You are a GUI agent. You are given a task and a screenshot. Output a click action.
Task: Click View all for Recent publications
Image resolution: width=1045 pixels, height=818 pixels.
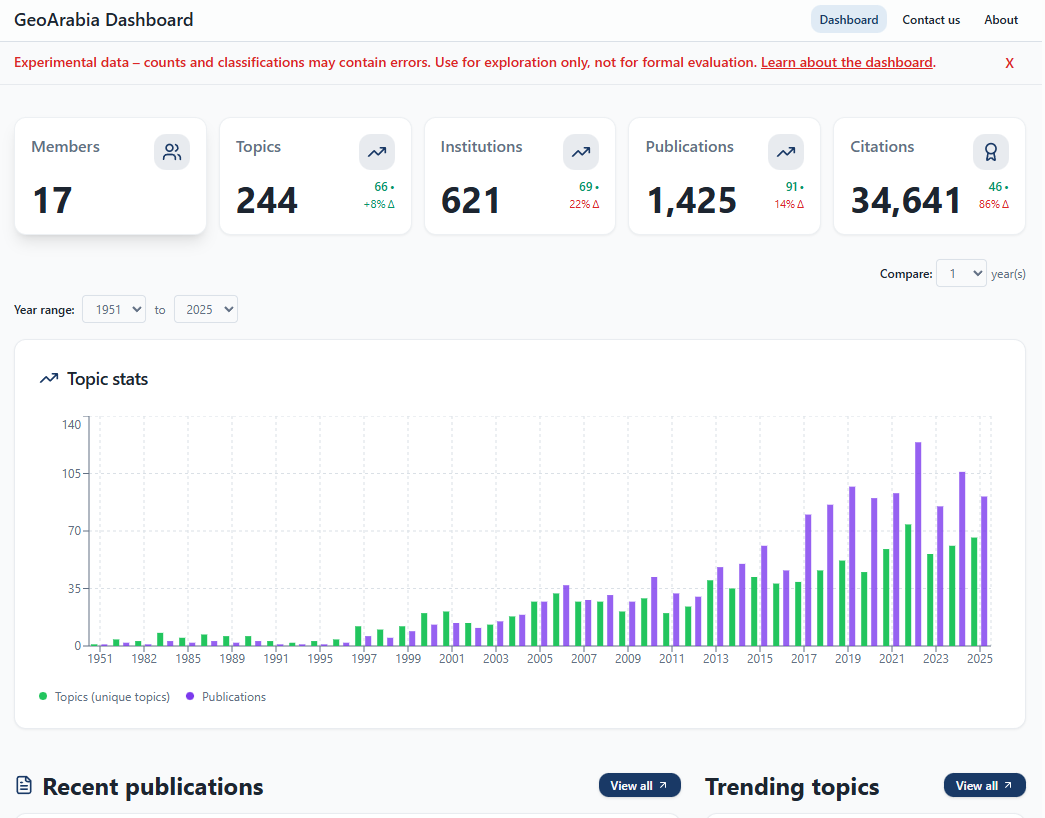pos(639,785)
